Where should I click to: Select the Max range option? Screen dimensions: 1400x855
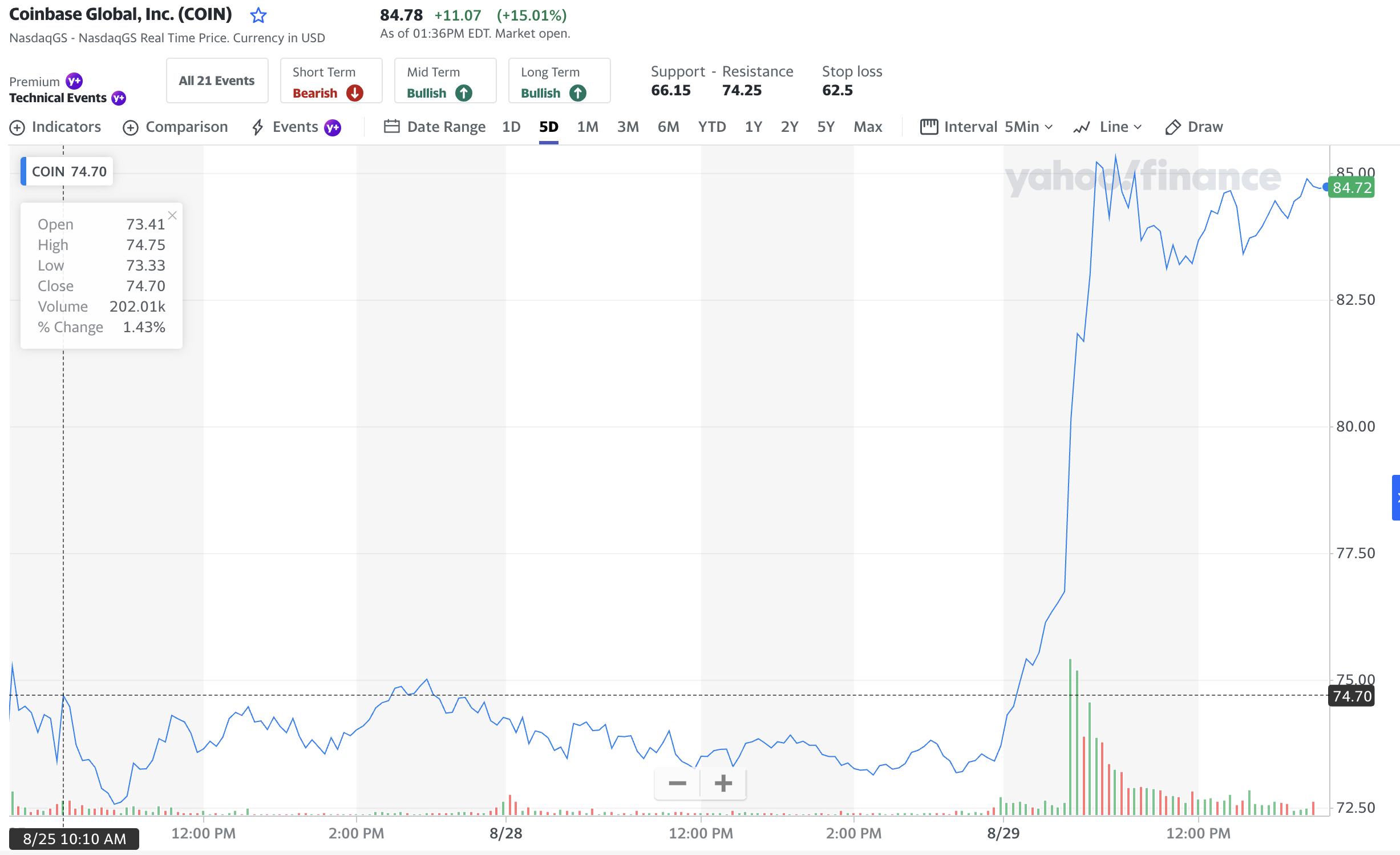click(867, 127)
